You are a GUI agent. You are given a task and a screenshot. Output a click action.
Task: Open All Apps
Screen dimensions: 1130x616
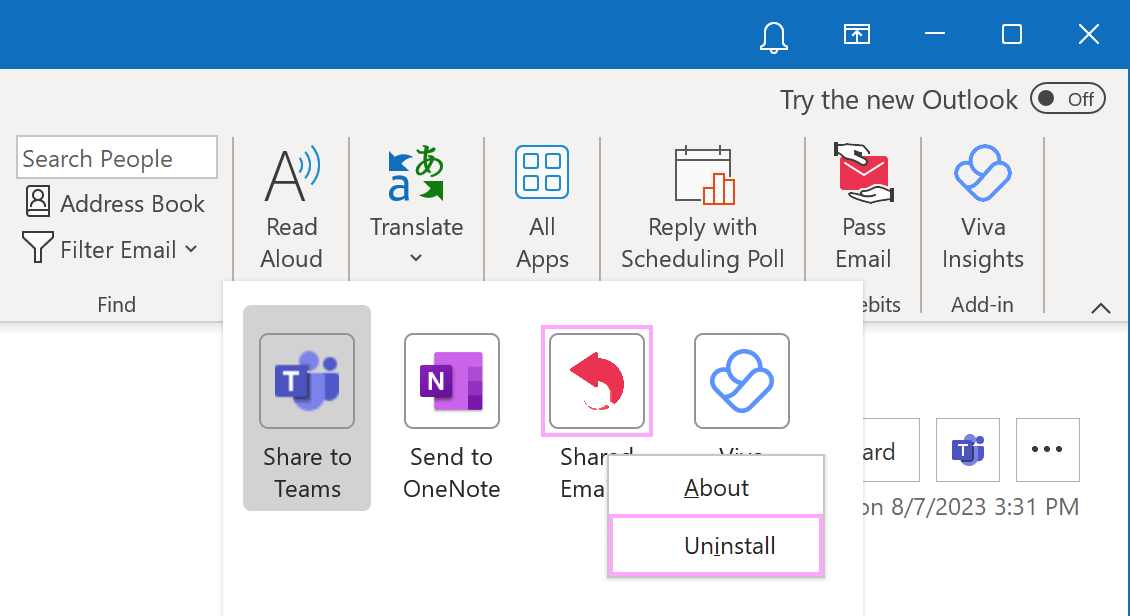(542, 207)
